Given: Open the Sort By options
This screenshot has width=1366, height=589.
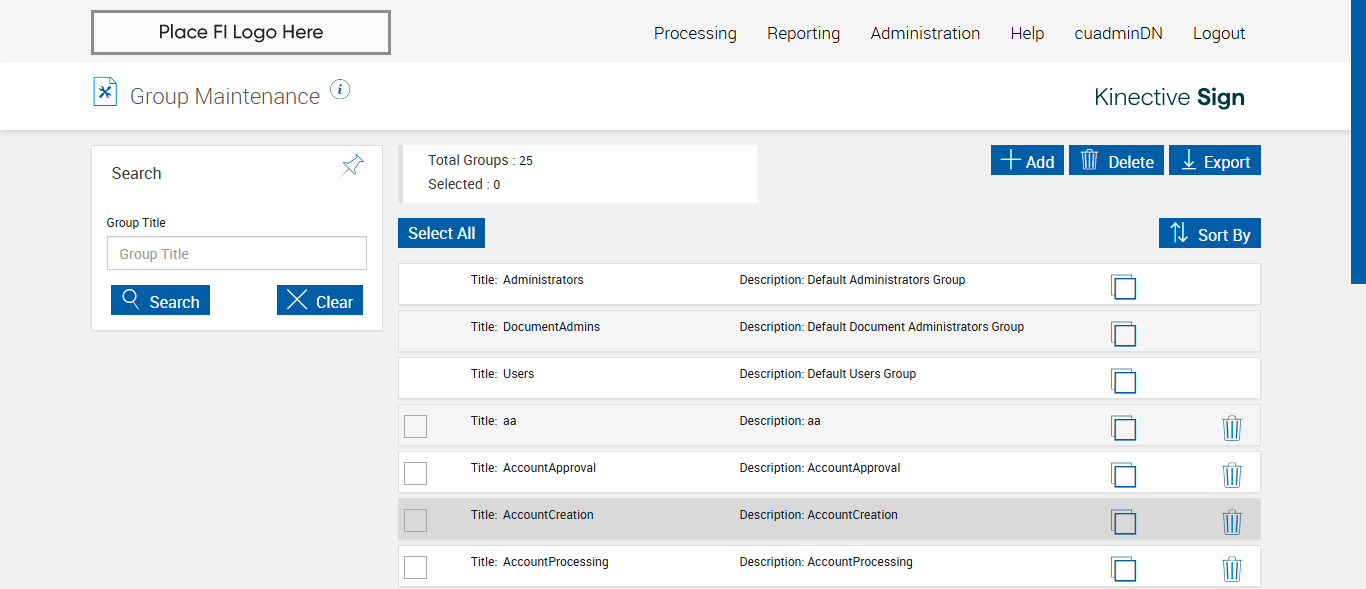Looking at the screenshot, I should pyautogui.click(x=1210, y=234).
